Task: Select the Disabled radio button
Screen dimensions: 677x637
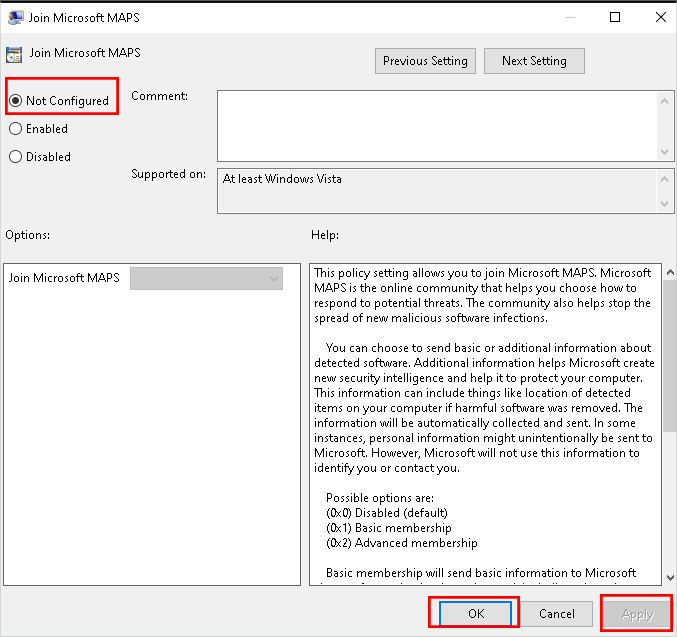Action: (40, 156)
